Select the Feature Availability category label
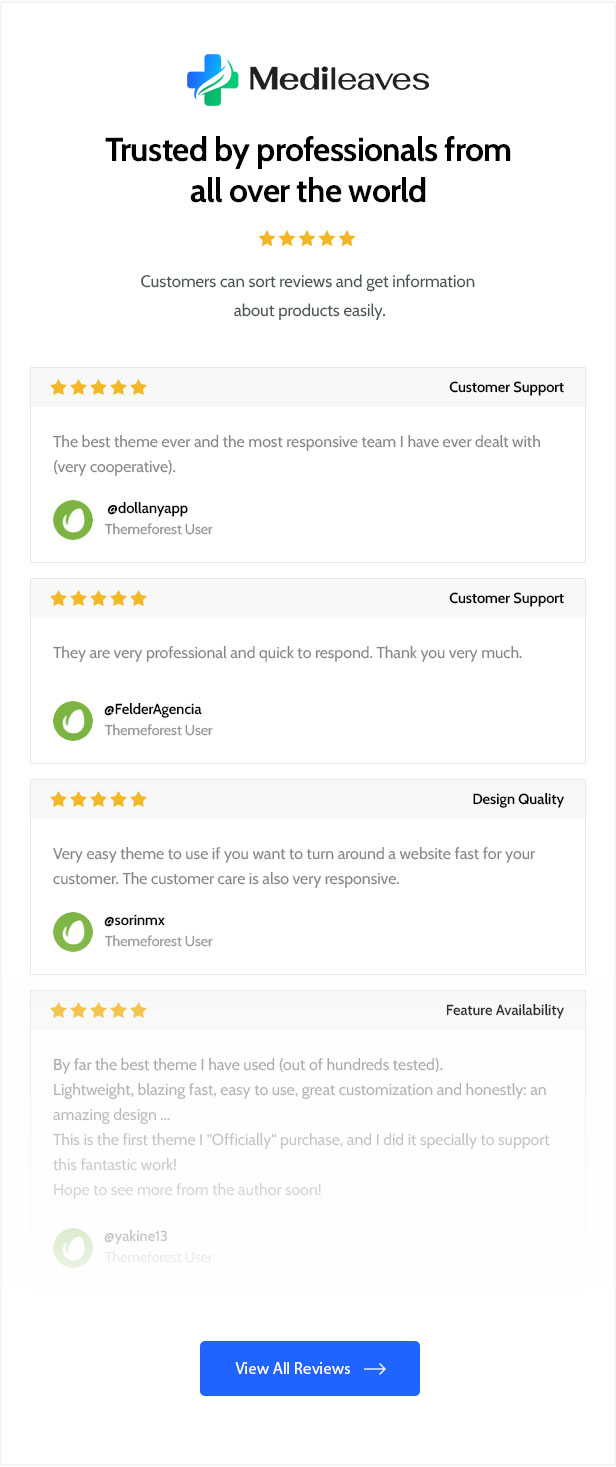 505,1010
